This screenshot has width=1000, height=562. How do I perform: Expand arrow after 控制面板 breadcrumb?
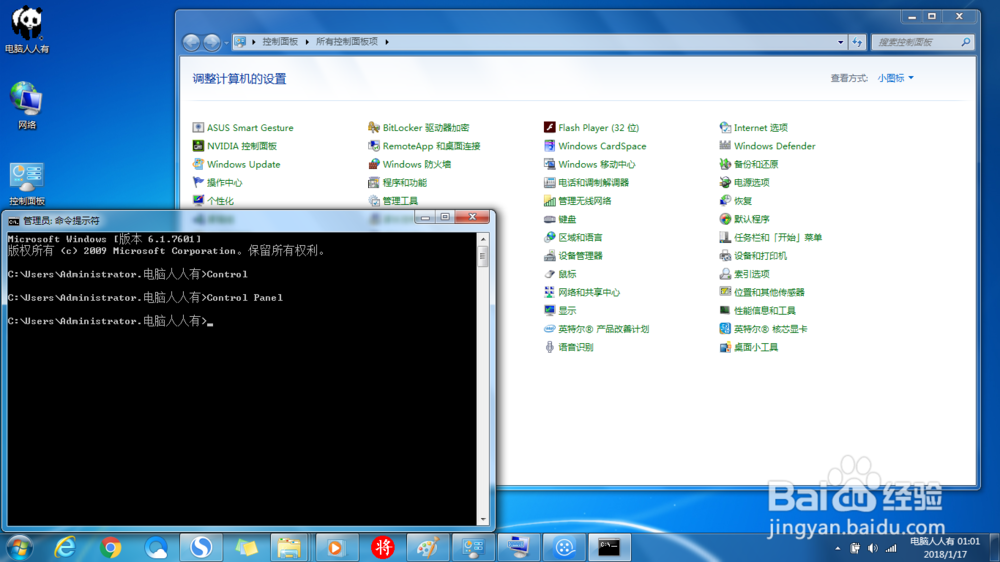(307, 41)
